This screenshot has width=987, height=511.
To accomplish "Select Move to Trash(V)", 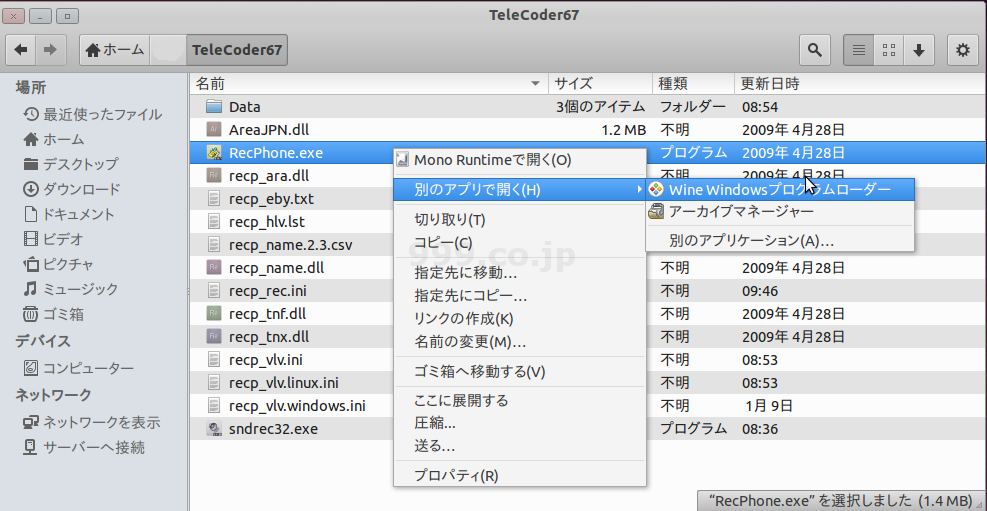I will [520, 372].
